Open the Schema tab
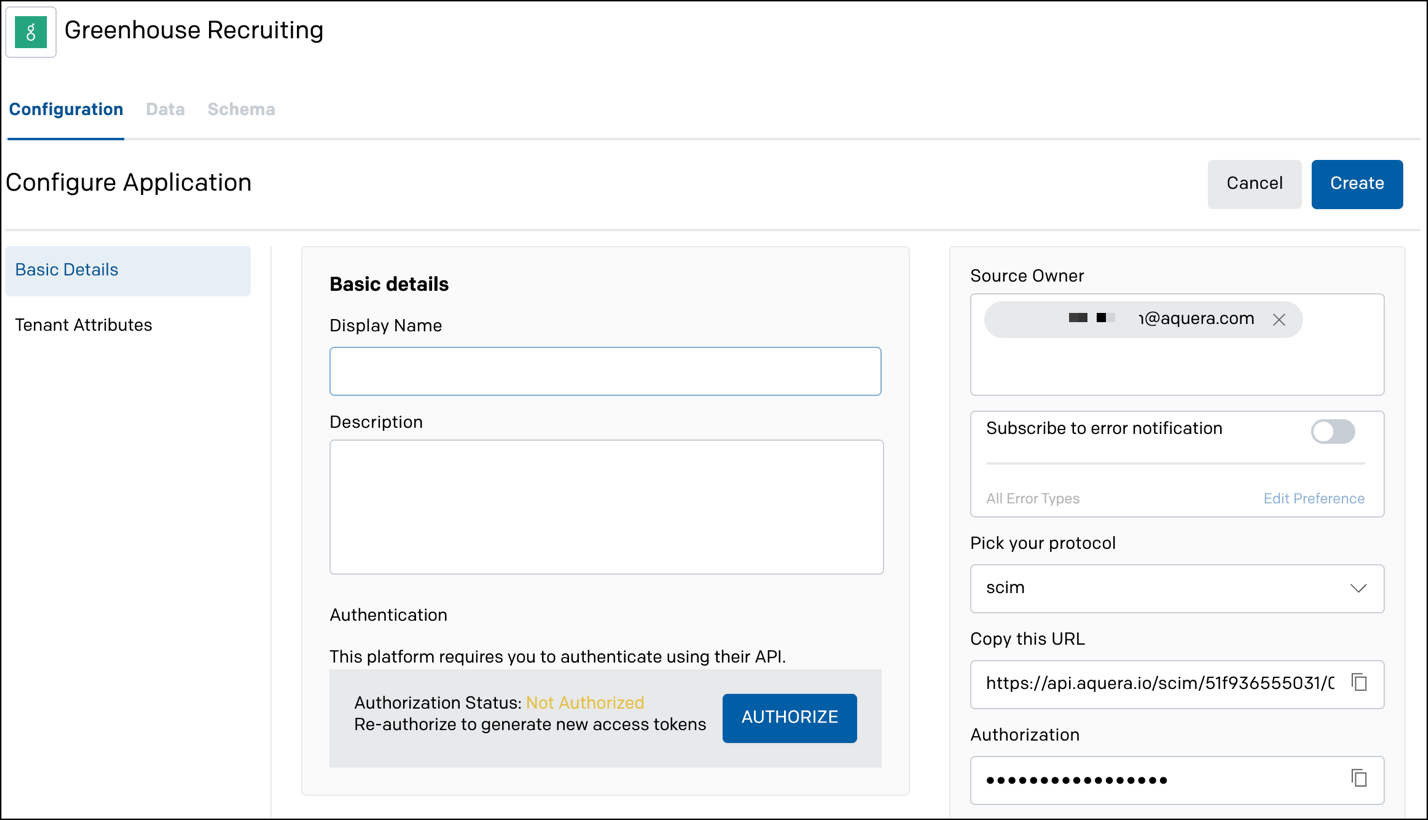This screenshot has width=1428, height=820. tap(241, 109)
